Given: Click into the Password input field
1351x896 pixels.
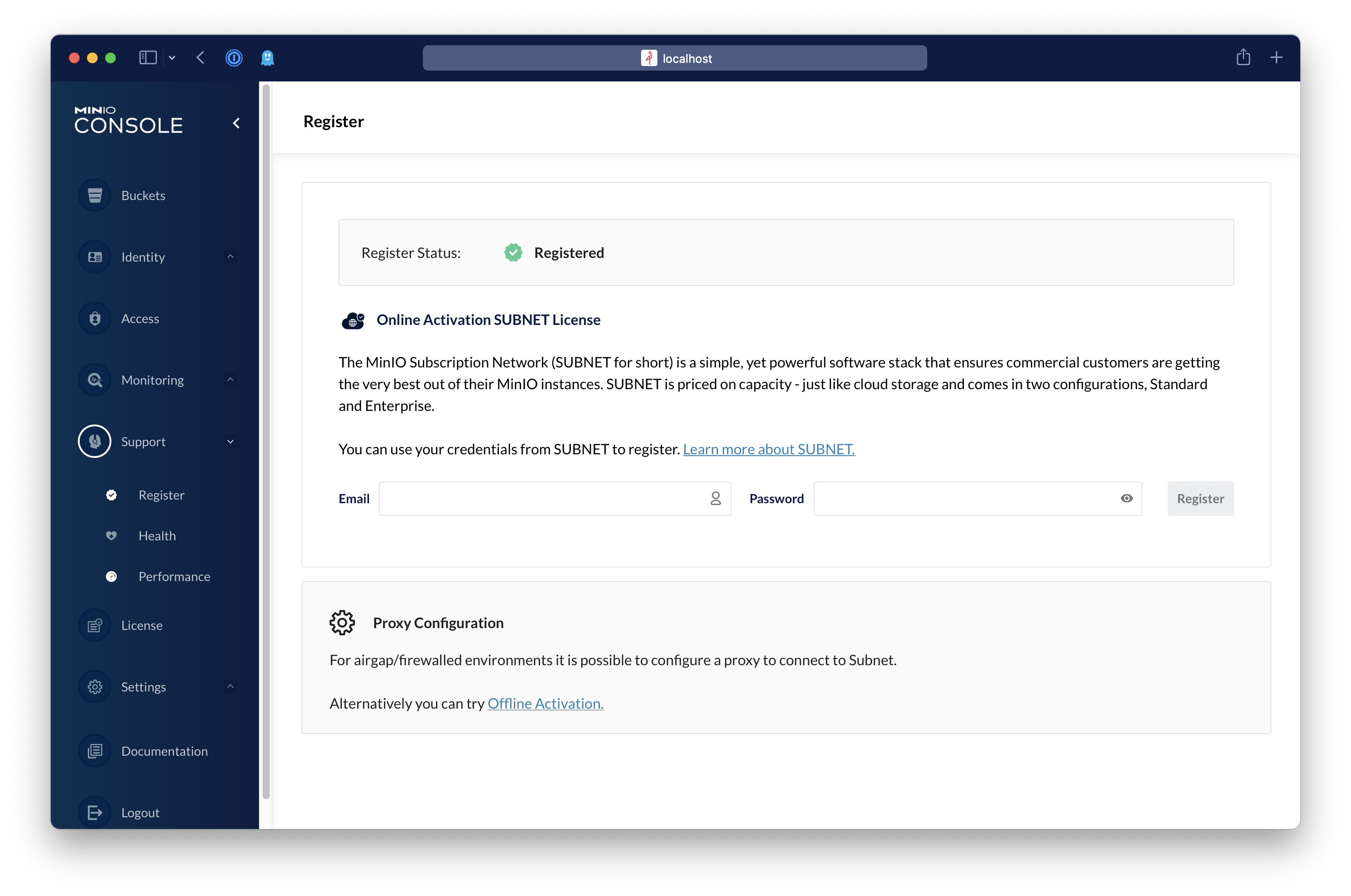Looking at the screenshot, I should [x=977, y=499].
